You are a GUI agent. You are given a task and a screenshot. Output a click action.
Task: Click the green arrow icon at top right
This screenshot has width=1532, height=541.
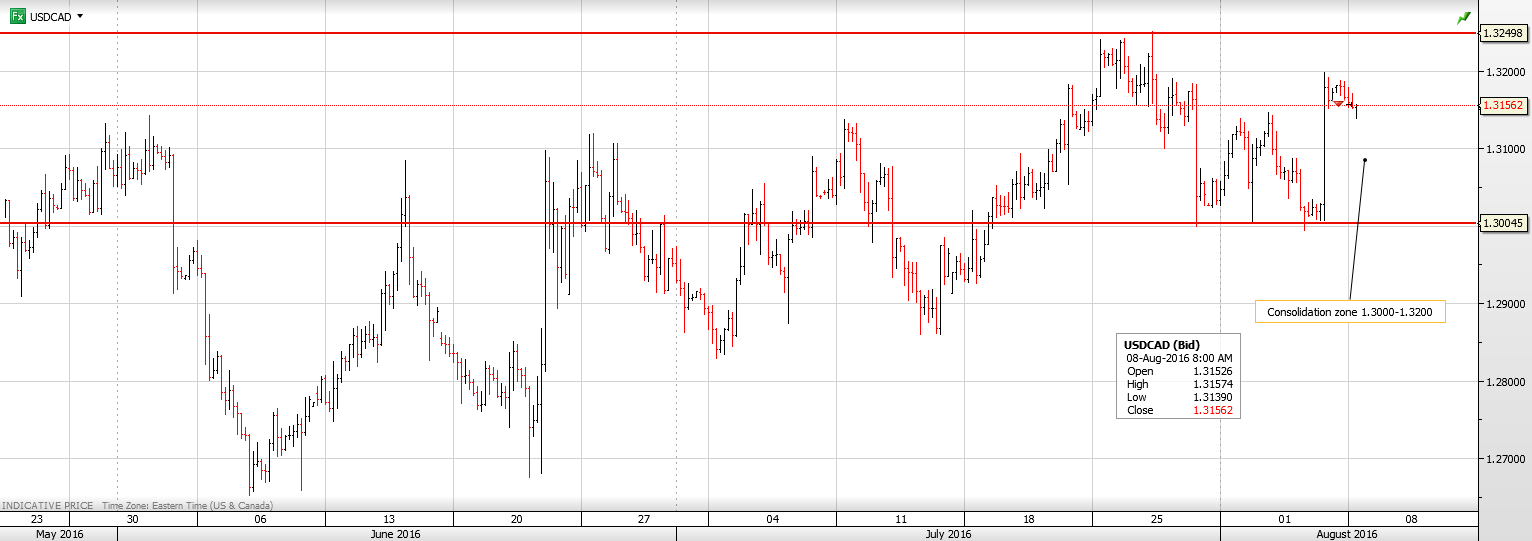tap(1464, 17)
